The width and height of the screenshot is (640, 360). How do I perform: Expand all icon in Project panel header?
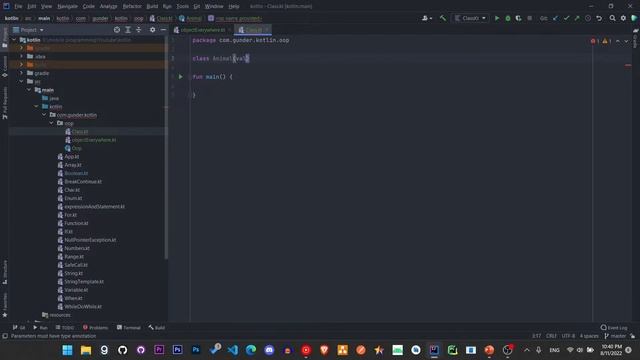coord(128,30)
